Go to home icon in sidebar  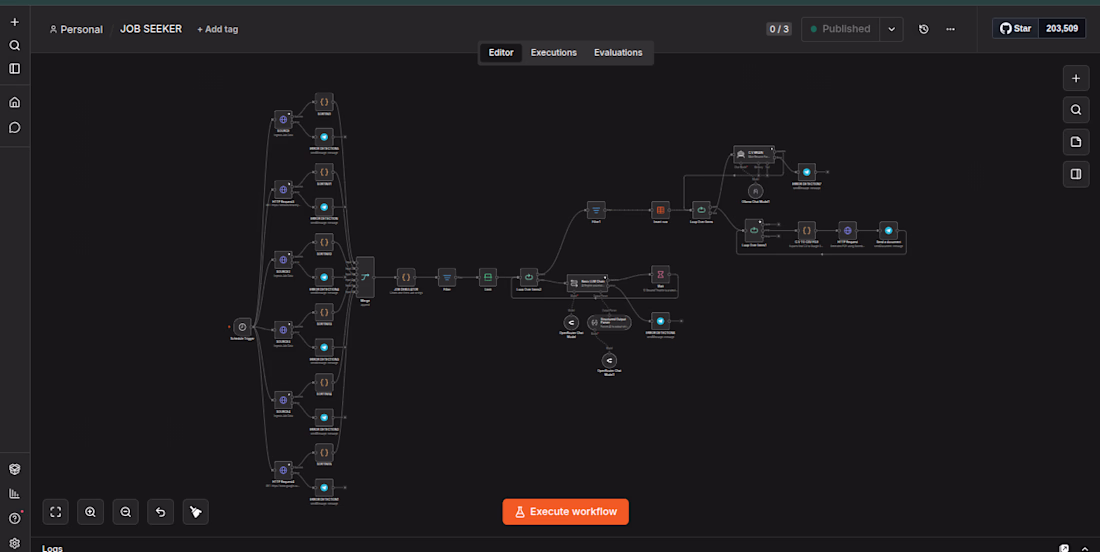tap(15, 102)
